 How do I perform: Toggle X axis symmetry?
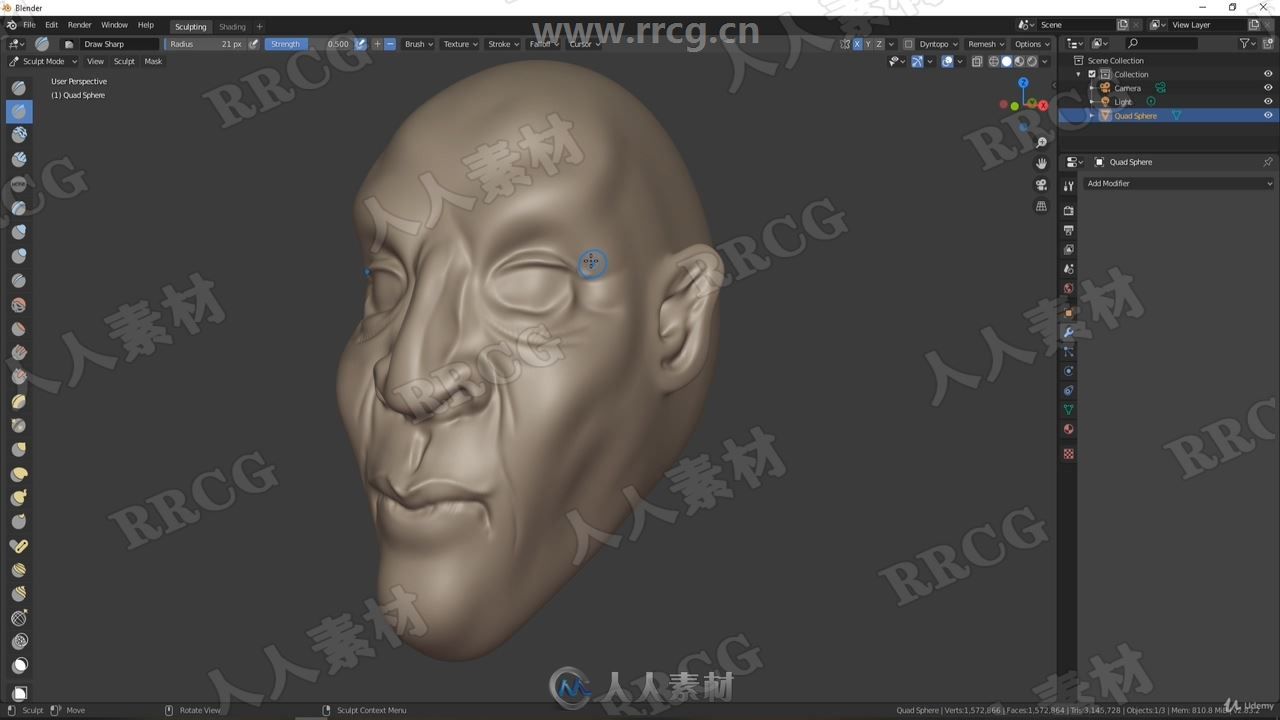pyautogui.click(x=857, y=44)
